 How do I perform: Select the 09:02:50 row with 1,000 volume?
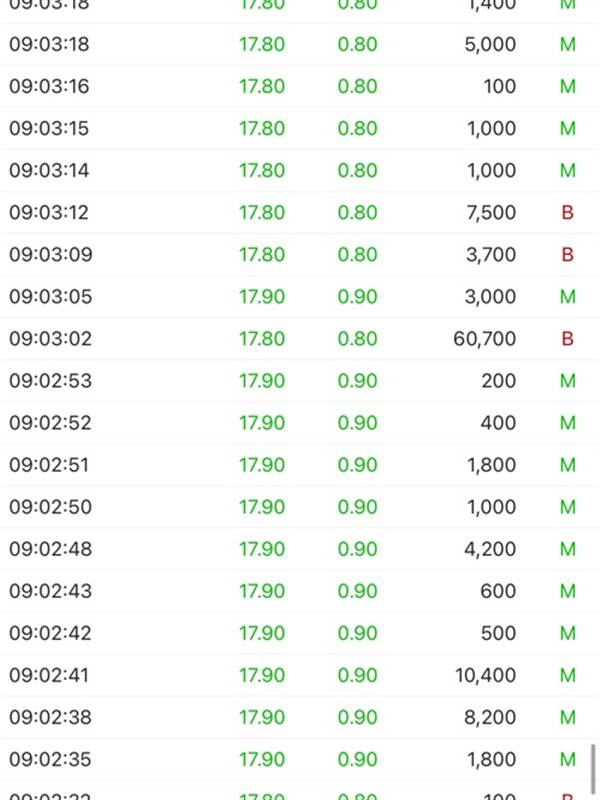click(300, 507)
